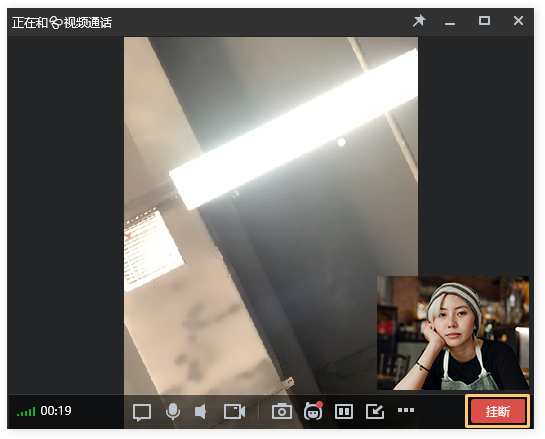Switch to side-by-side split view

[x=344, y=412]
